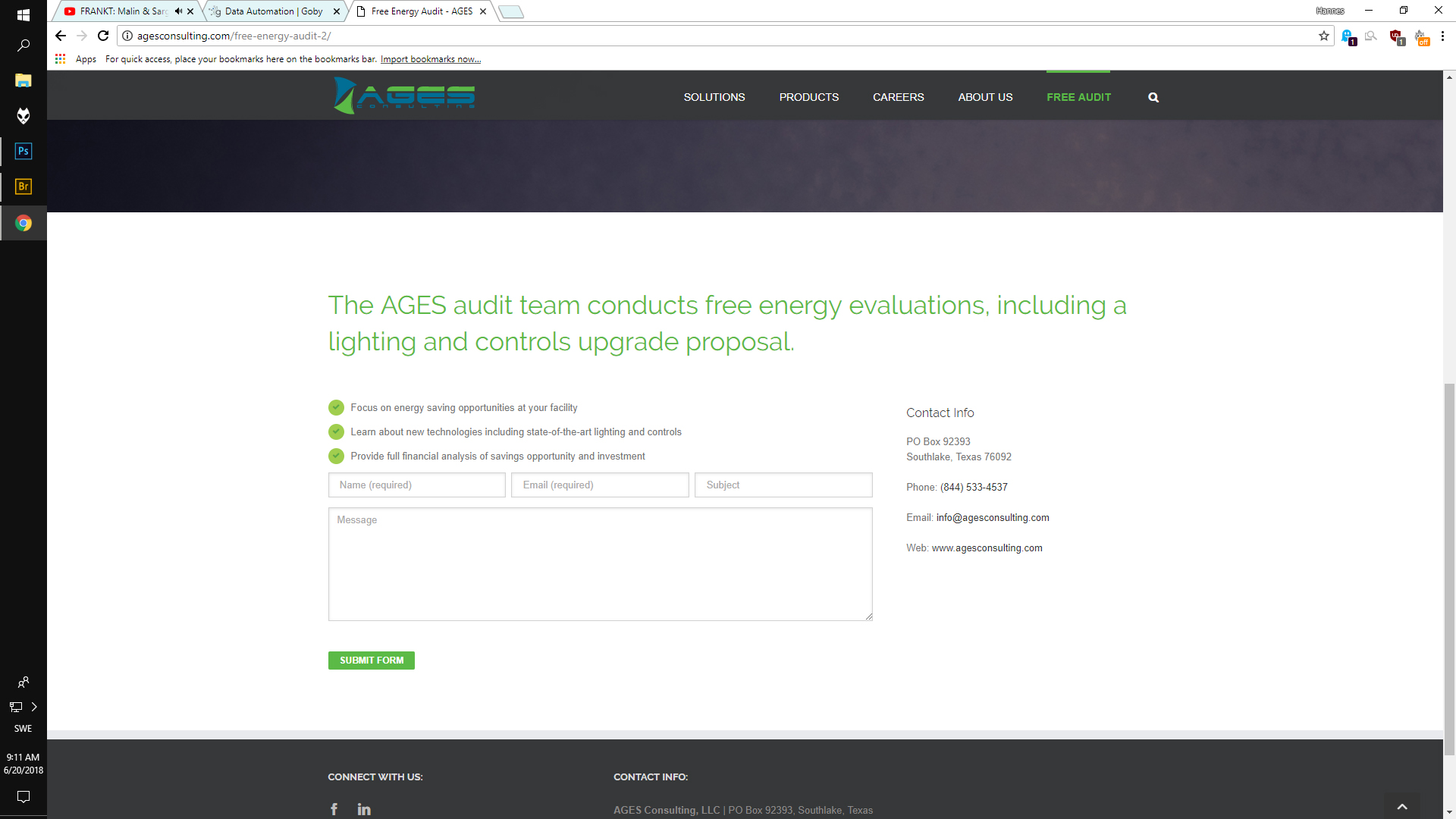Switch to Data Automation Goby tab
The height and width of the screenshot is (819, 1456).
(273, 11)
